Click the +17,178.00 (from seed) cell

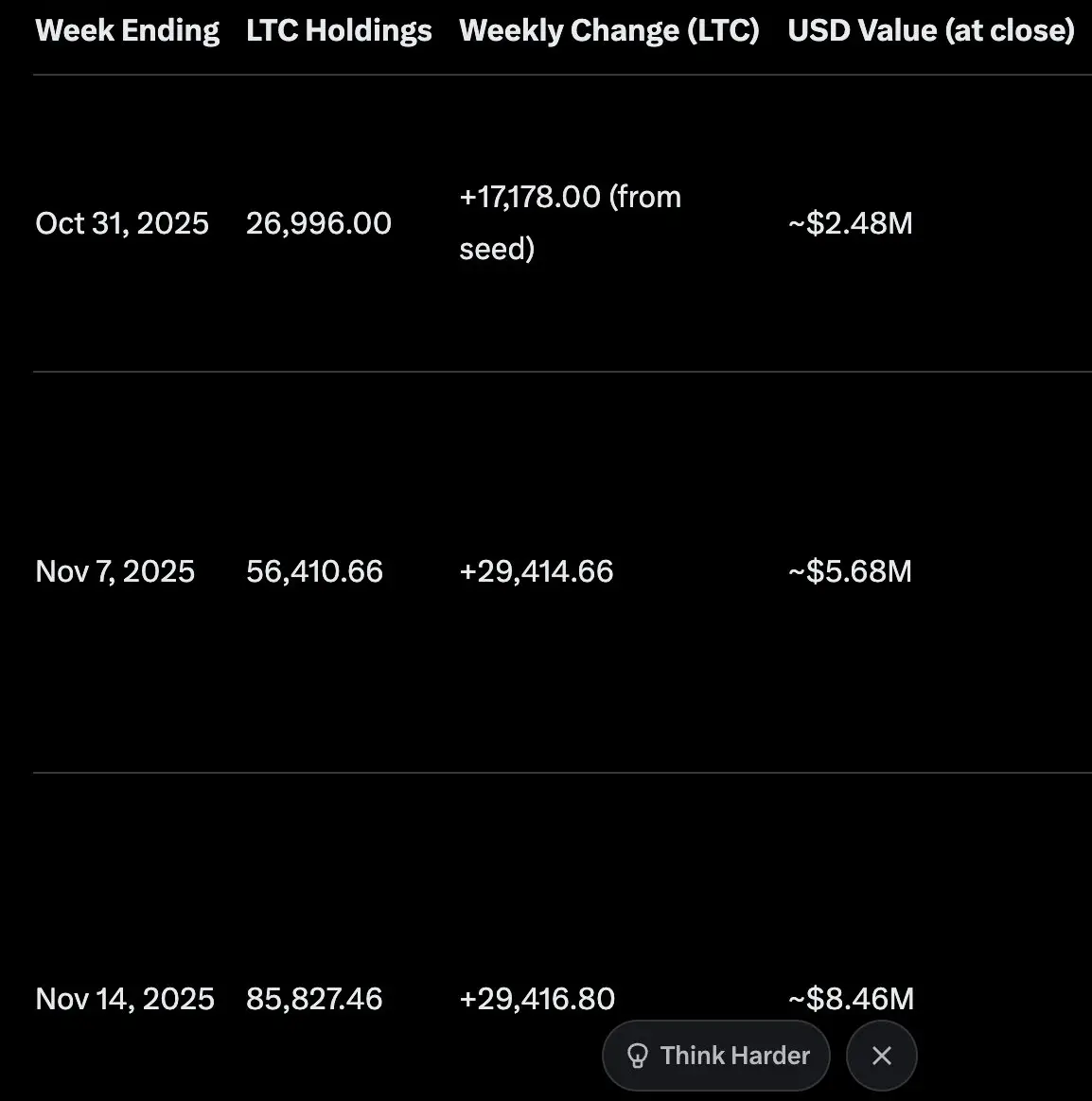point(570,222)
